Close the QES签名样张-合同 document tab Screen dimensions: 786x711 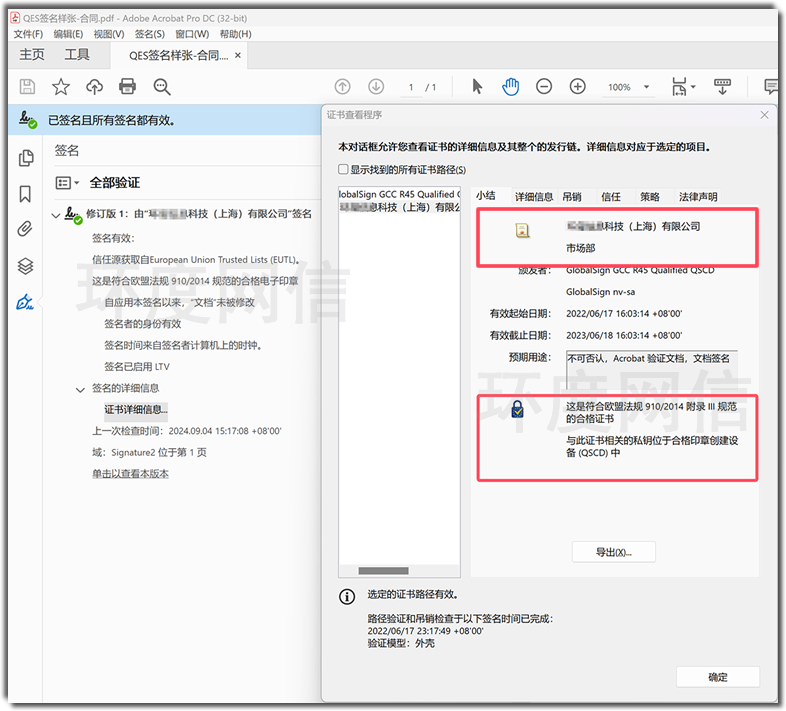click(238, 55)
